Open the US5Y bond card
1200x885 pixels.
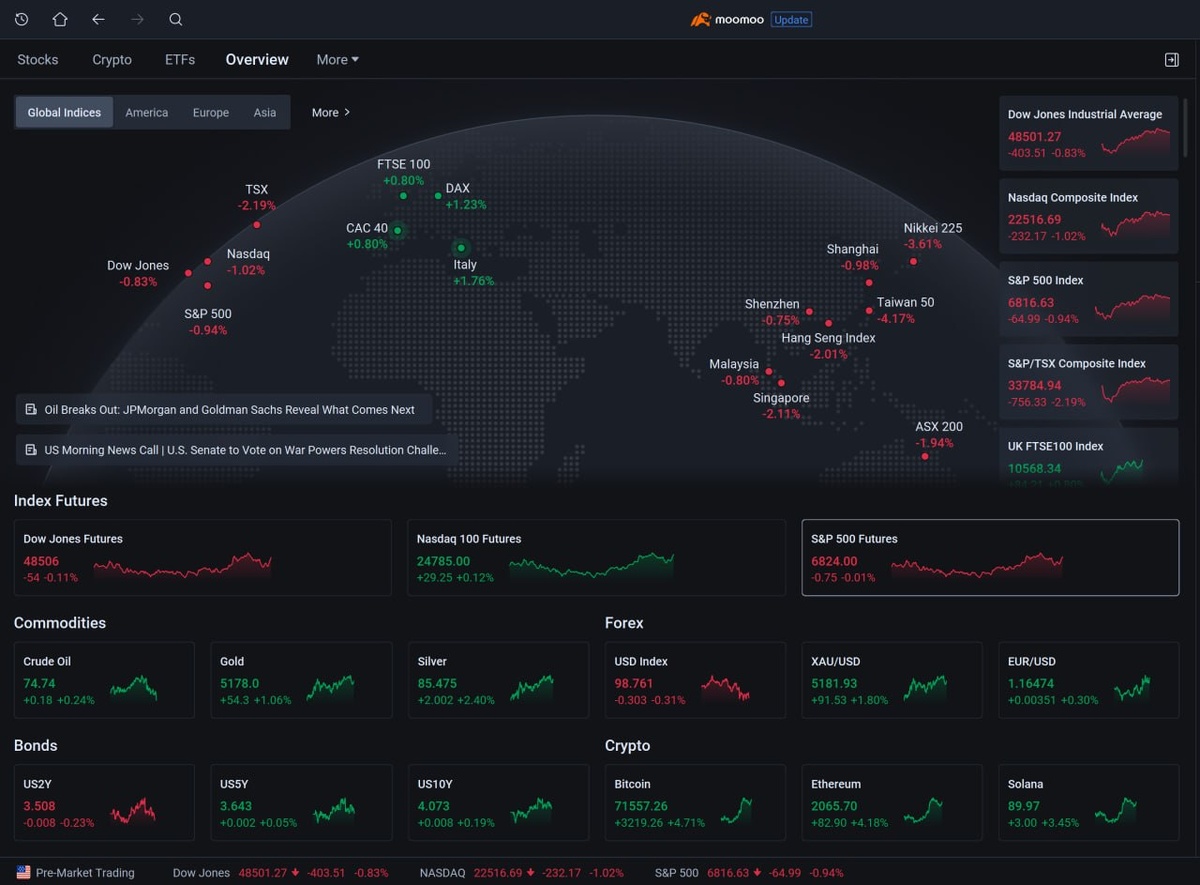[x=301, y=803]
